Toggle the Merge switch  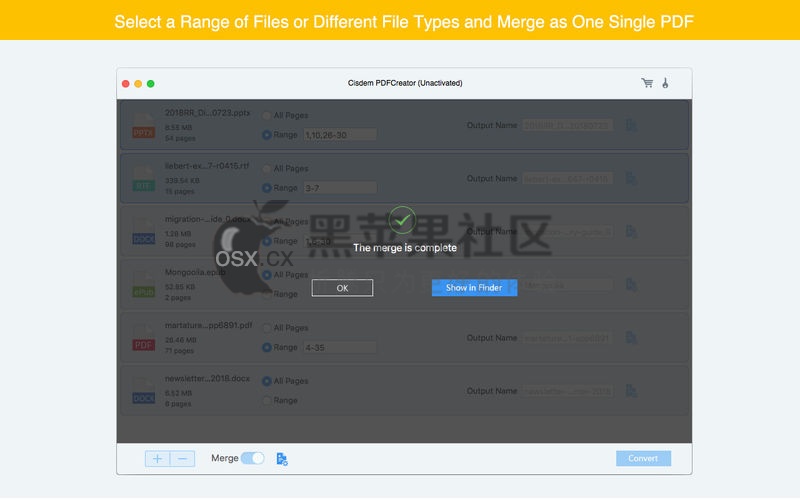click(x=253, y=458)
